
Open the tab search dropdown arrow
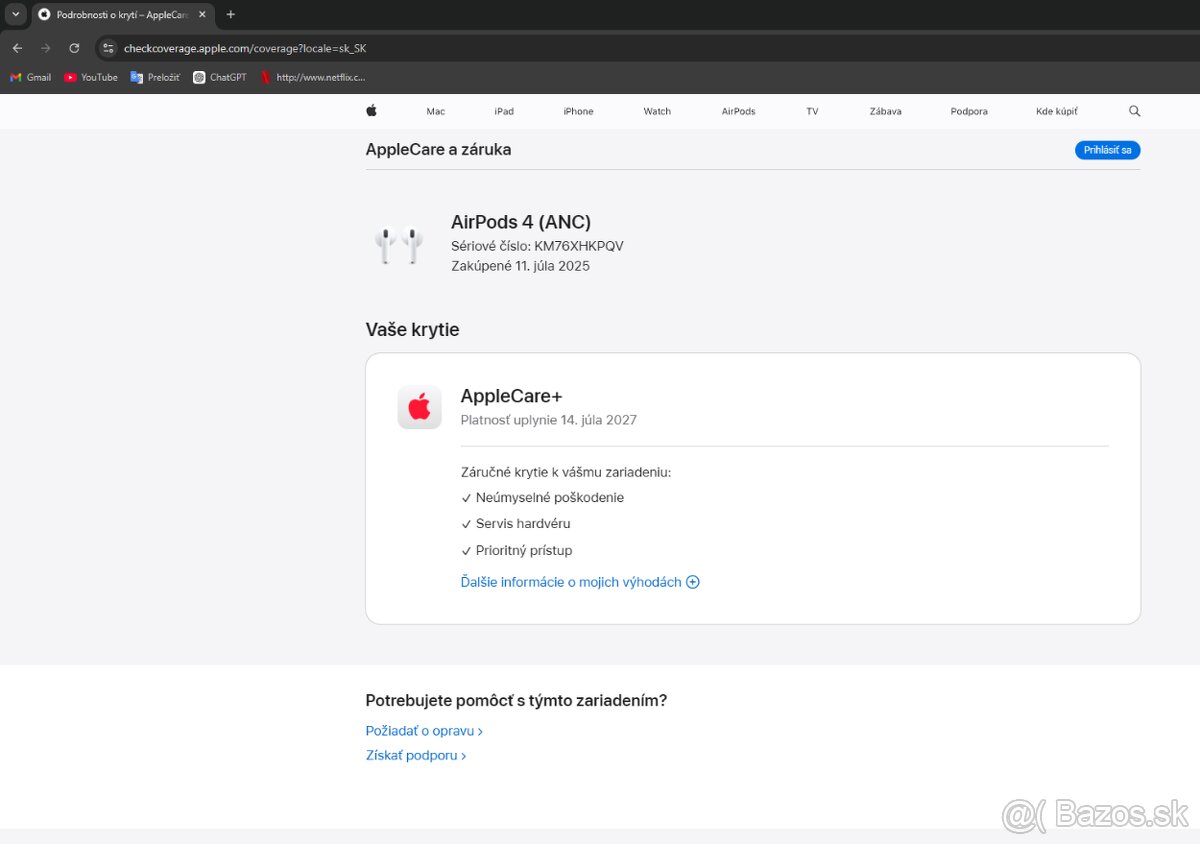point(15,14)
